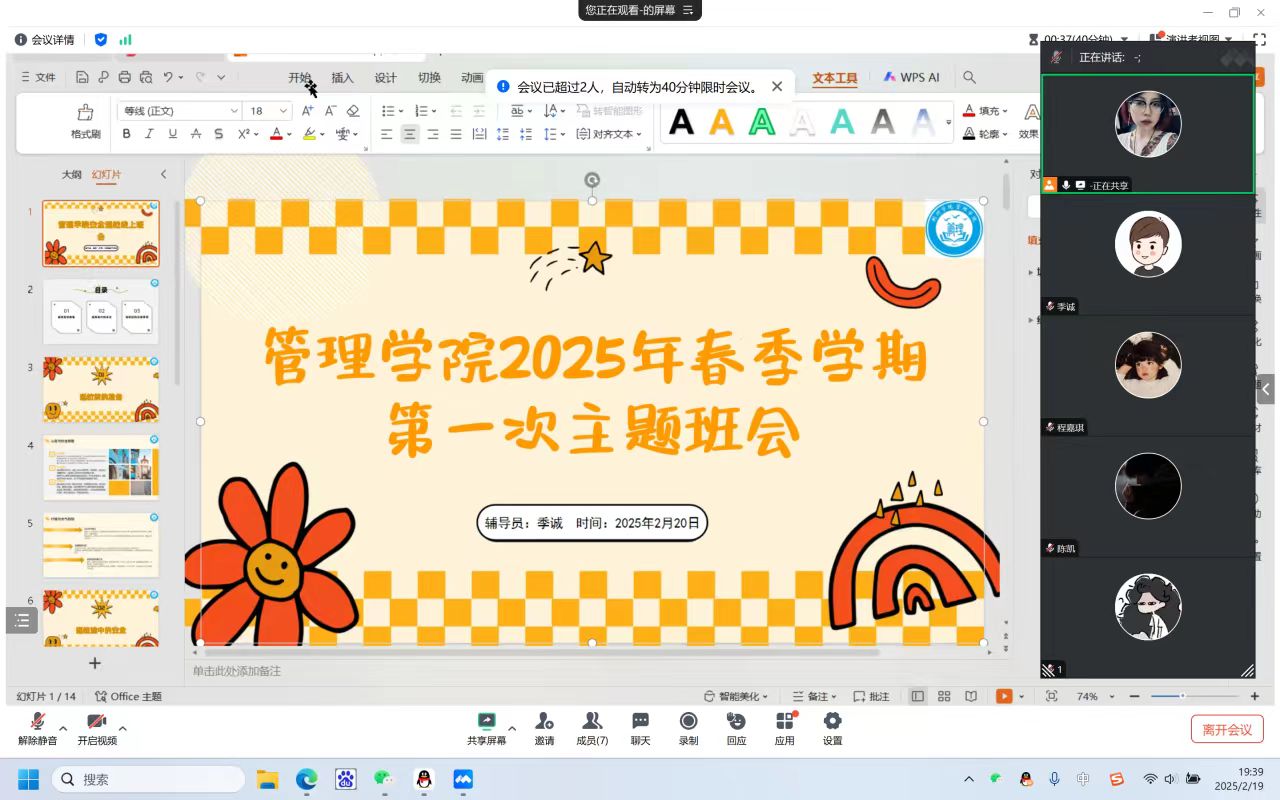The height and width of the screenshot is (800, 1280).
Task: Open the font size 18 dropdown
Action: [285, 111]
